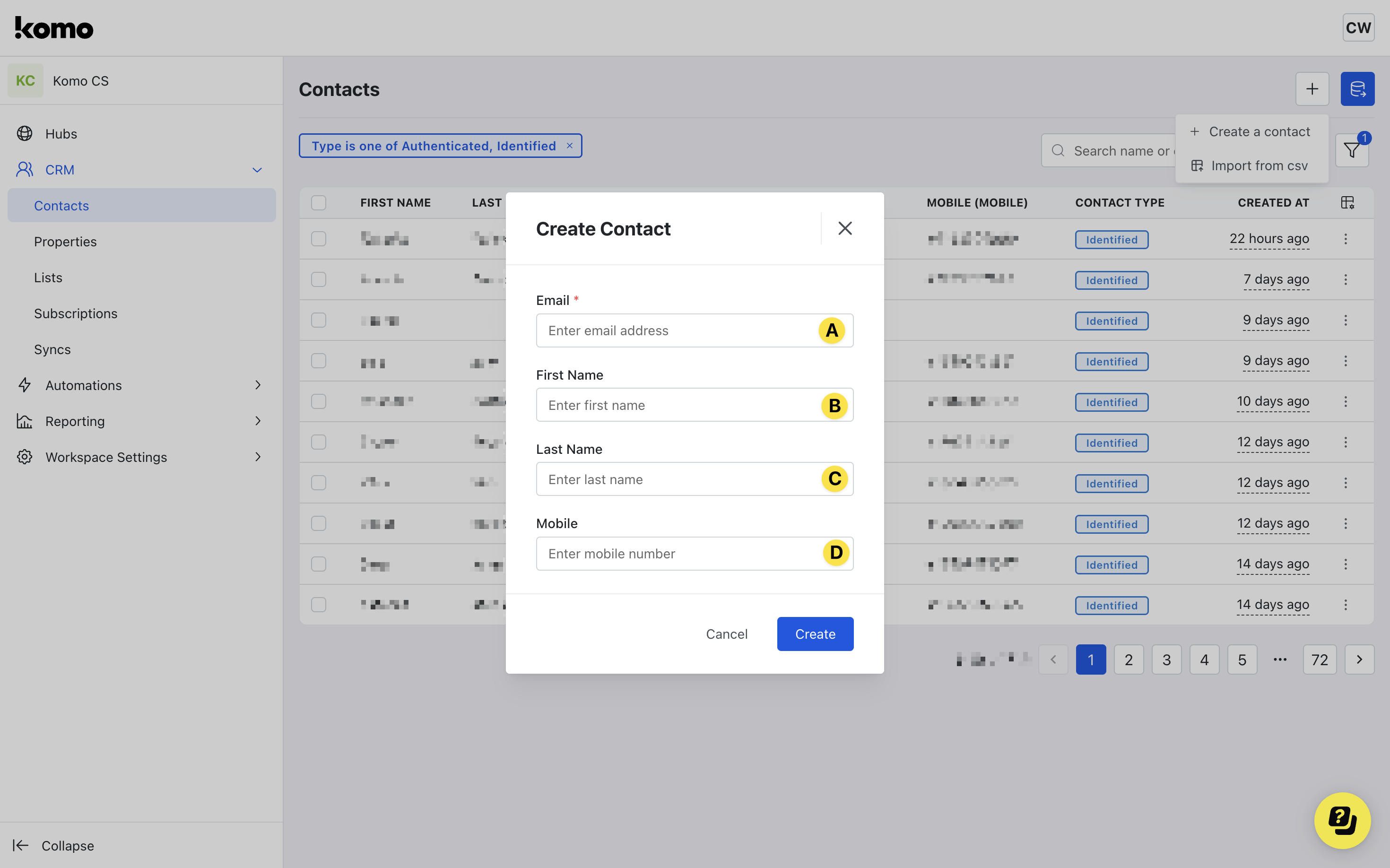
Task: Open row options for 22 hours ago contact
Action: click(x=1345, y=239)
